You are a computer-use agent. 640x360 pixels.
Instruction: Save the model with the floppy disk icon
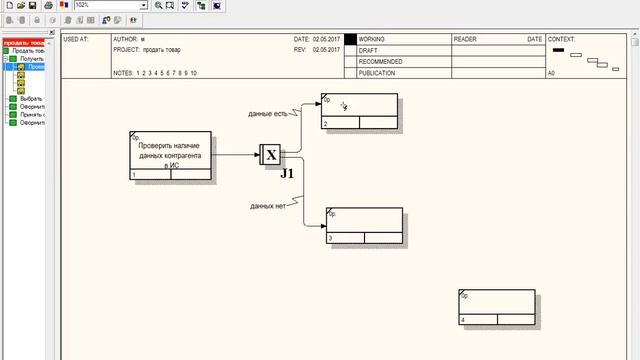(32, 5)
